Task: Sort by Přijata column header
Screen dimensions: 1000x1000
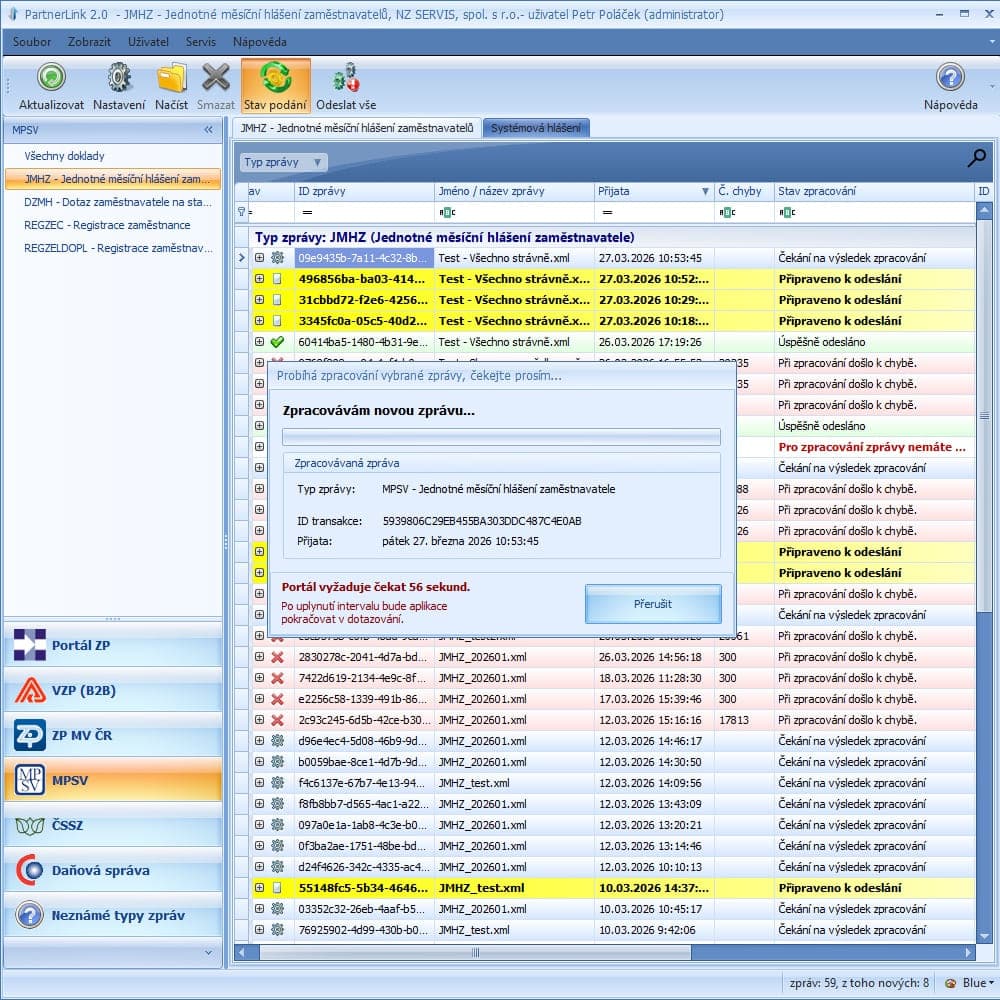Action: (x=654, y=191)
